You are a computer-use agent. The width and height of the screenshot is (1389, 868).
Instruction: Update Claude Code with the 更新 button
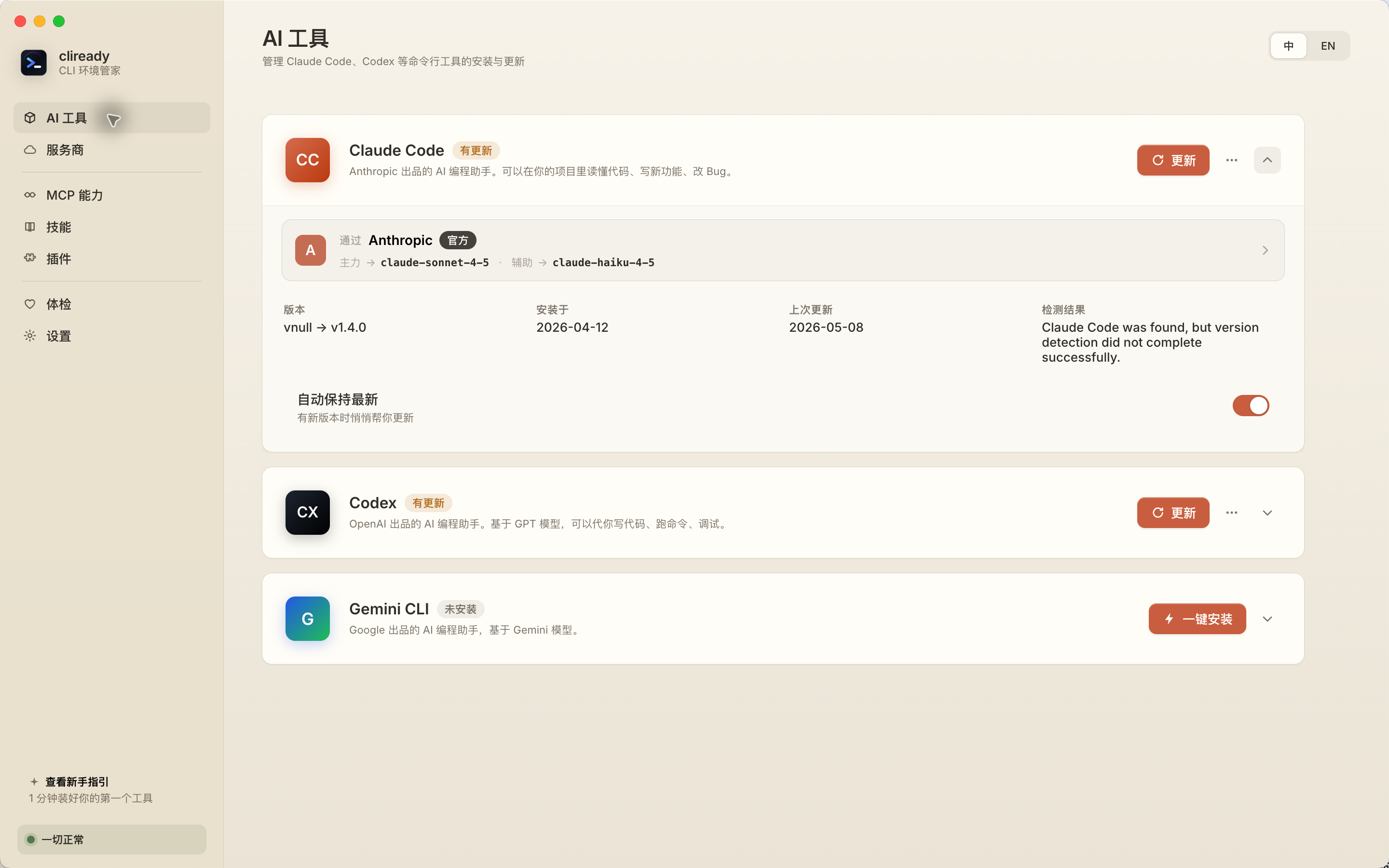click(x=1173, y=160)
